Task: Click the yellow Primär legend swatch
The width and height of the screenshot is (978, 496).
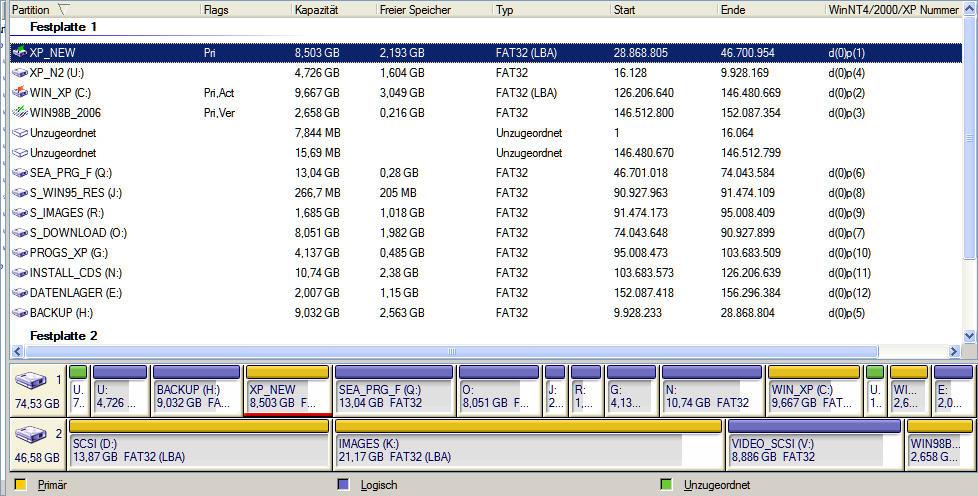Action: (x=20, y=484)
